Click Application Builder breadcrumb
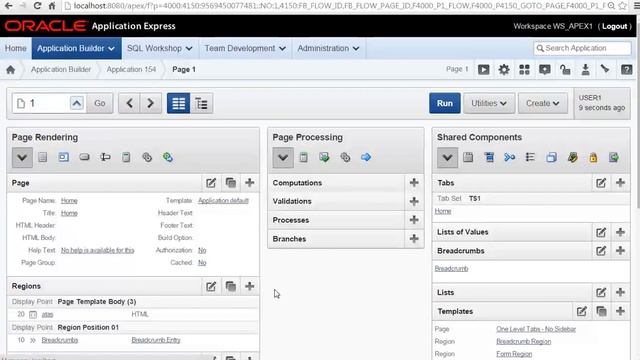Image resolution: width=640 pixels, height=360 pixels. [61, 69]
